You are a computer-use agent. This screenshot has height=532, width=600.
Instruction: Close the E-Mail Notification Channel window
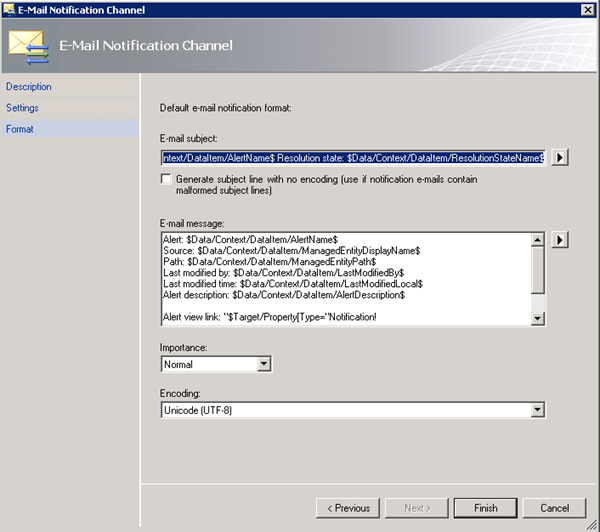(x=587, y=10)
